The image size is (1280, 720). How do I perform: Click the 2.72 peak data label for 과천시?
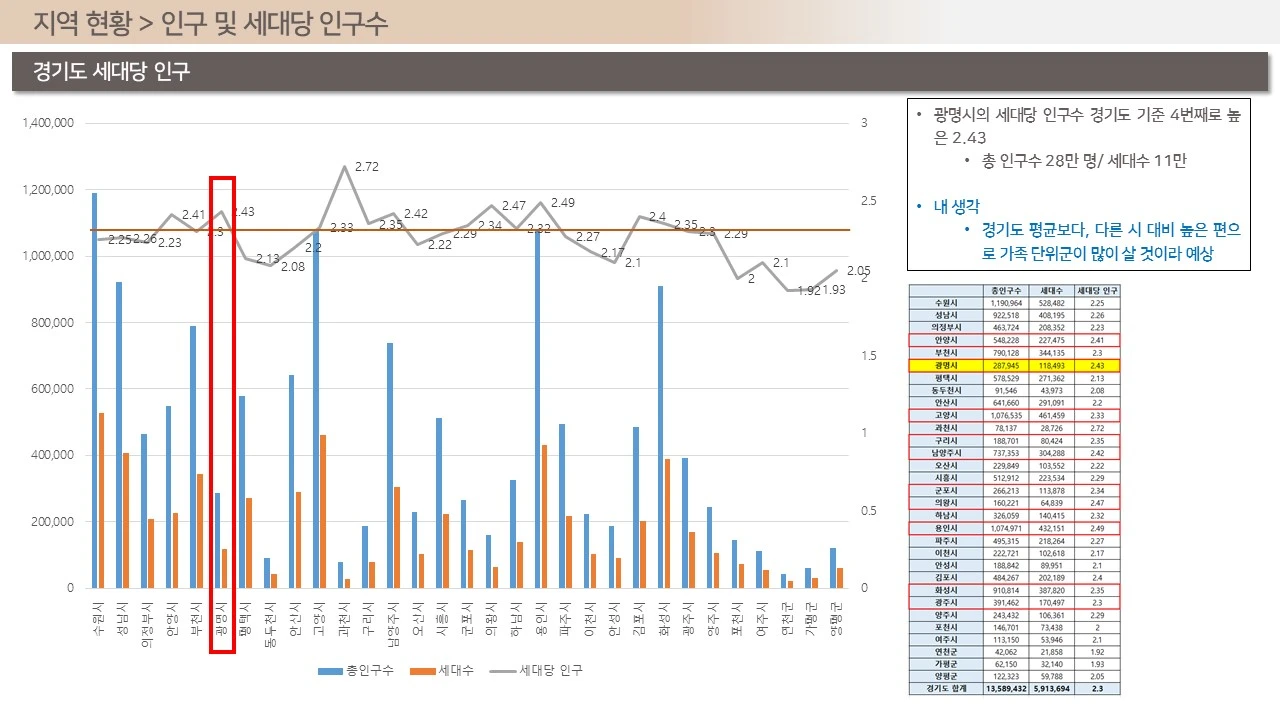pyautogui.click(x=367, y=167)
